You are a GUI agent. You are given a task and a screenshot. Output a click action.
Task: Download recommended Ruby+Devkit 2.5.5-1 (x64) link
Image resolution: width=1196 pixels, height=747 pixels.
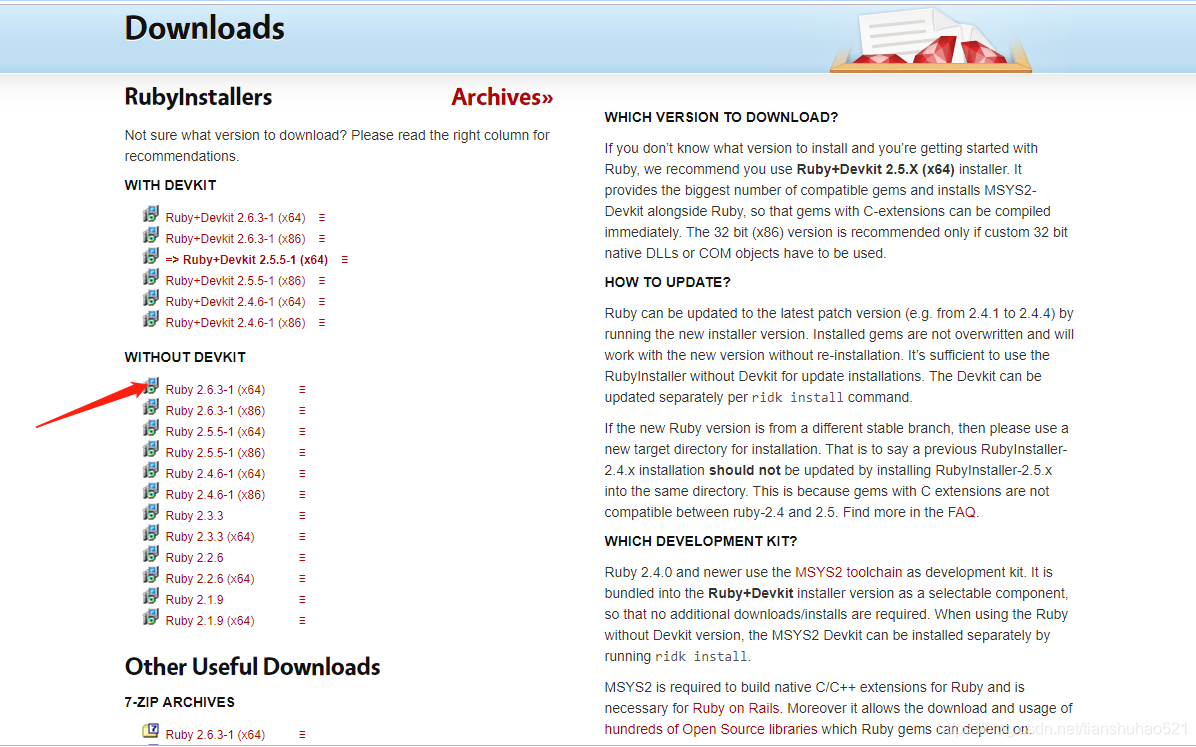pos(246,260)
